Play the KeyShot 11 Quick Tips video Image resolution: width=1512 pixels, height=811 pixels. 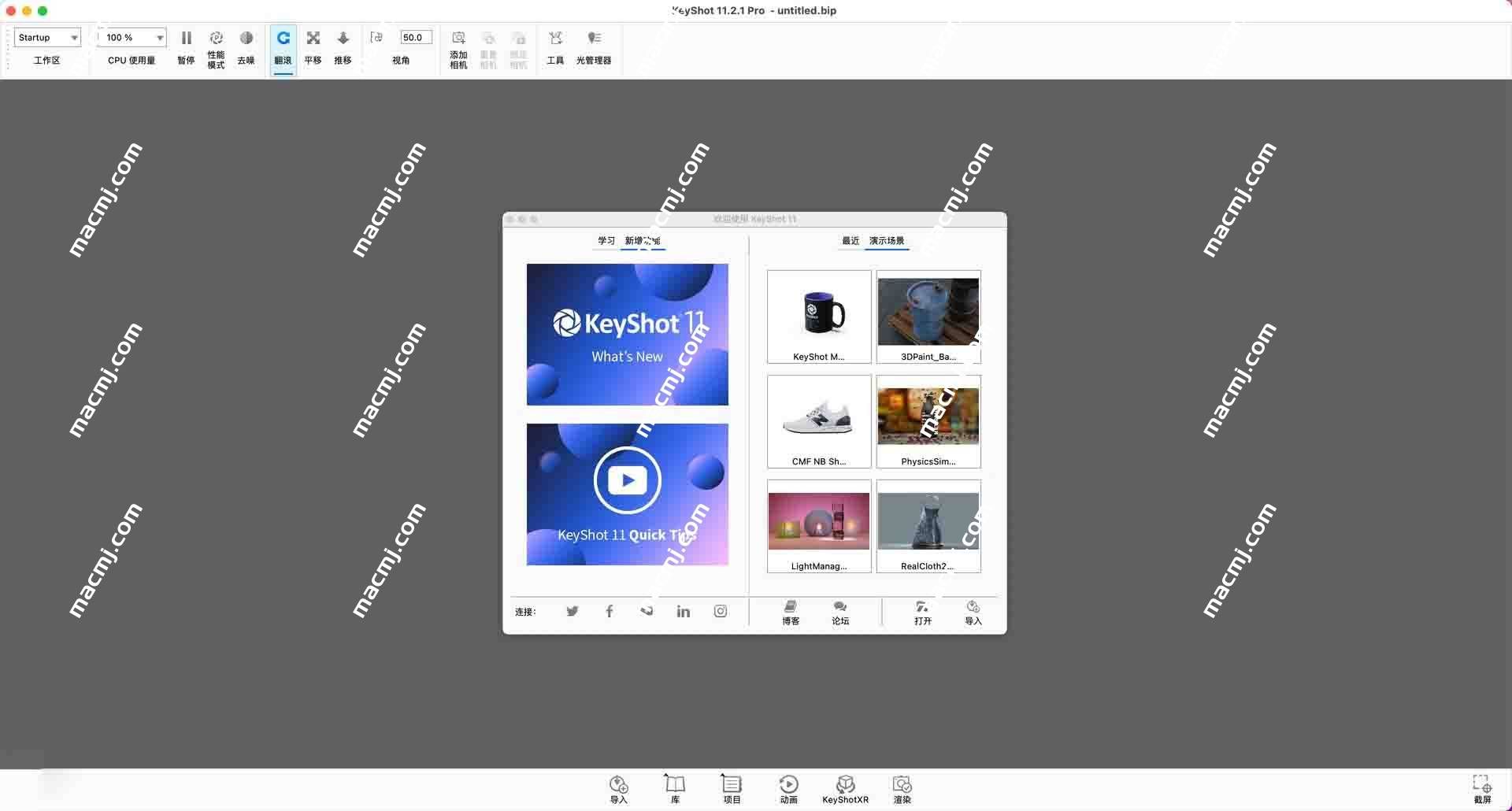tap(627, 494)
